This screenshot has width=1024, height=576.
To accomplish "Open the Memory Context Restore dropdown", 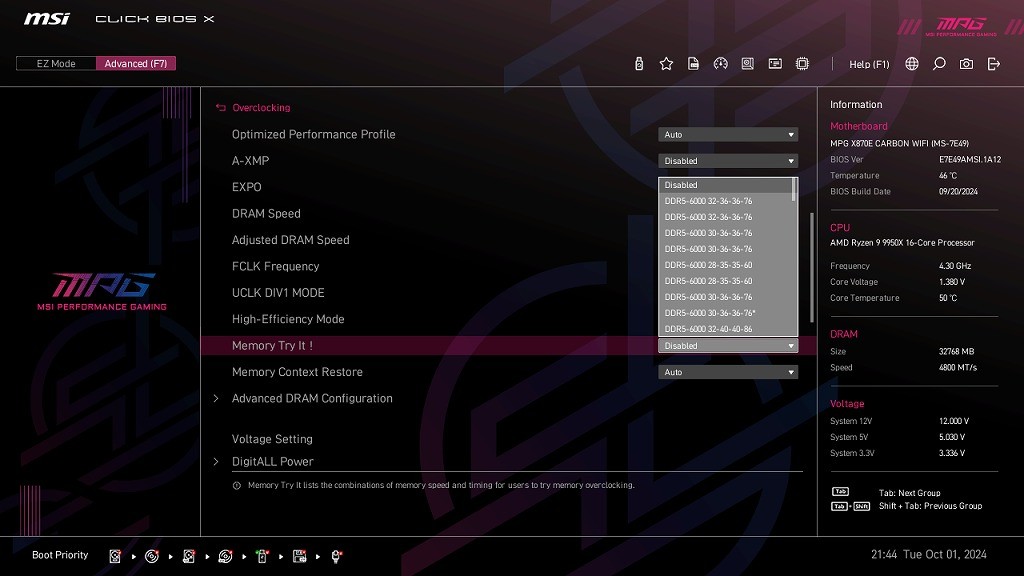I will click(x=728, y=372).
